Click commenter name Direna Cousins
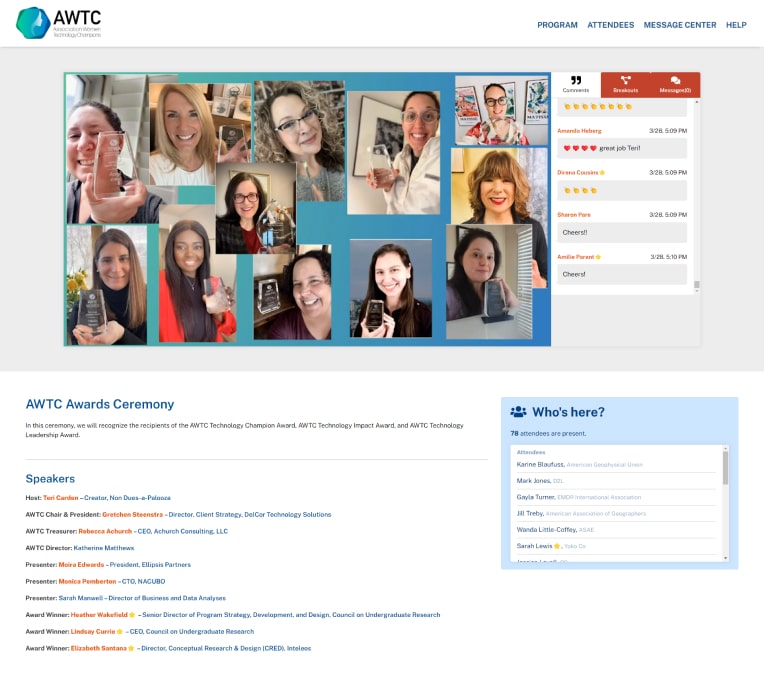764x682 pixels. point(578,173)
